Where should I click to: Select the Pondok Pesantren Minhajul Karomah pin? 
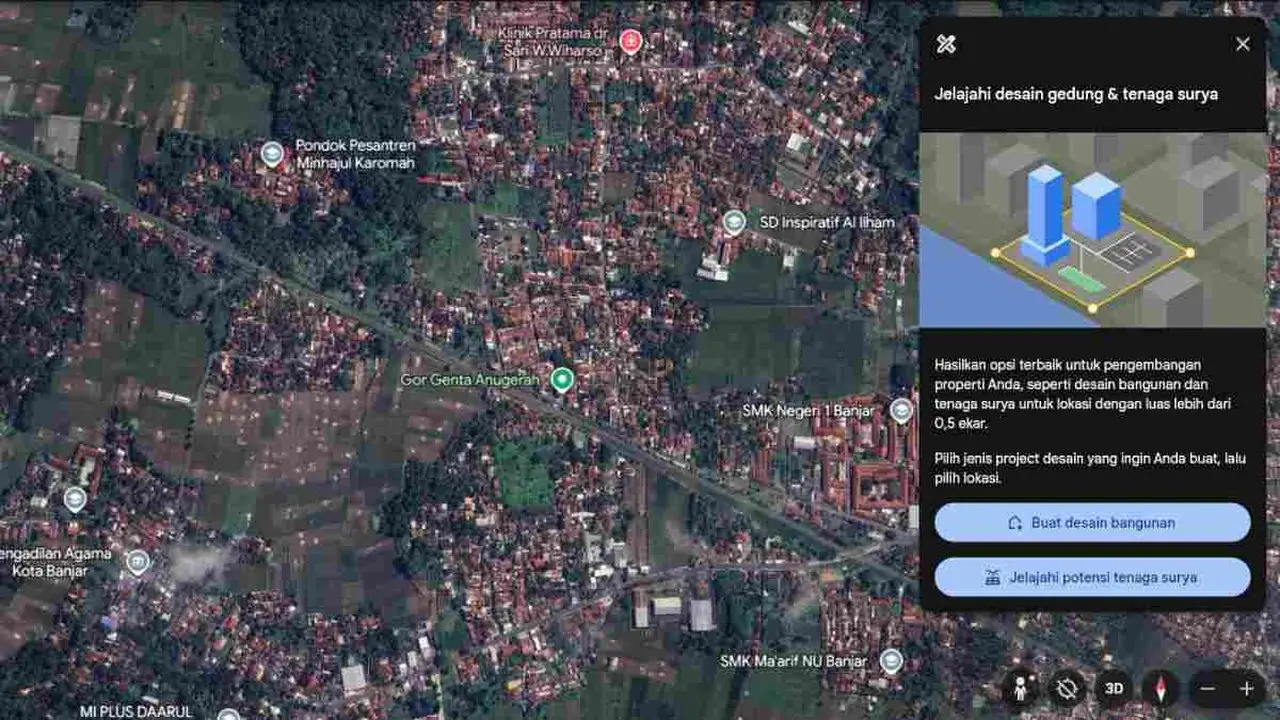pyautogui.click(x=272, y=154)
